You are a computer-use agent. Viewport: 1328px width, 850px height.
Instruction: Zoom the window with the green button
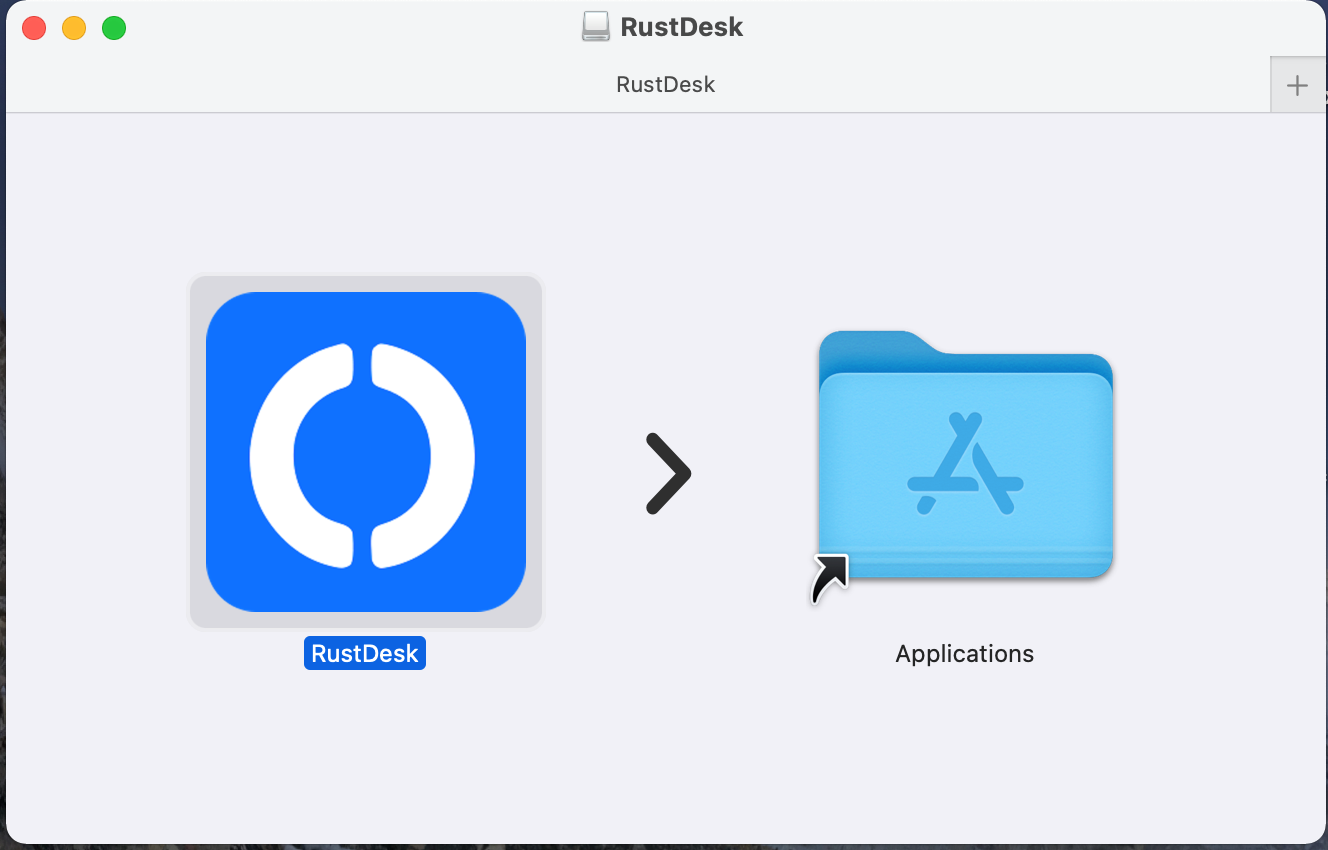[114, 28]
